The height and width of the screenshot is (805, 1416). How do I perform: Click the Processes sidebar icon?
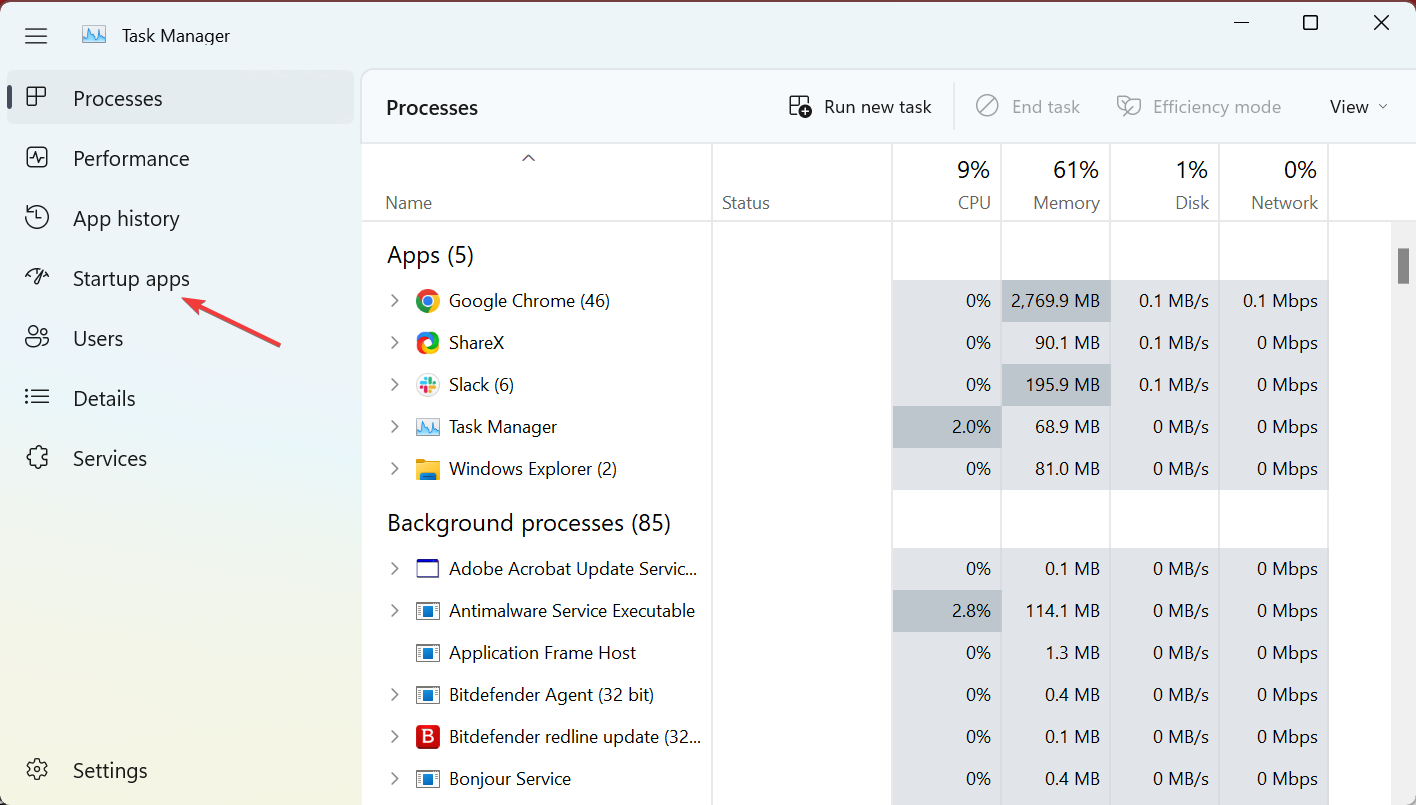click(37, 97)
